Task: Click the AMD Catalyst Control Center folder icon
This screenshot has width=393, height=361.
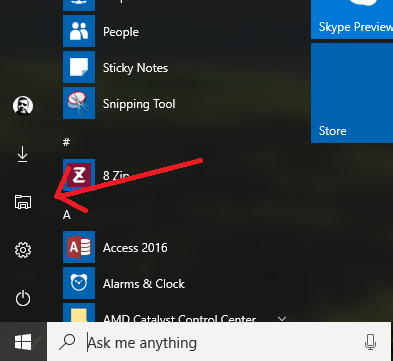Action: (x=79, y=313)
